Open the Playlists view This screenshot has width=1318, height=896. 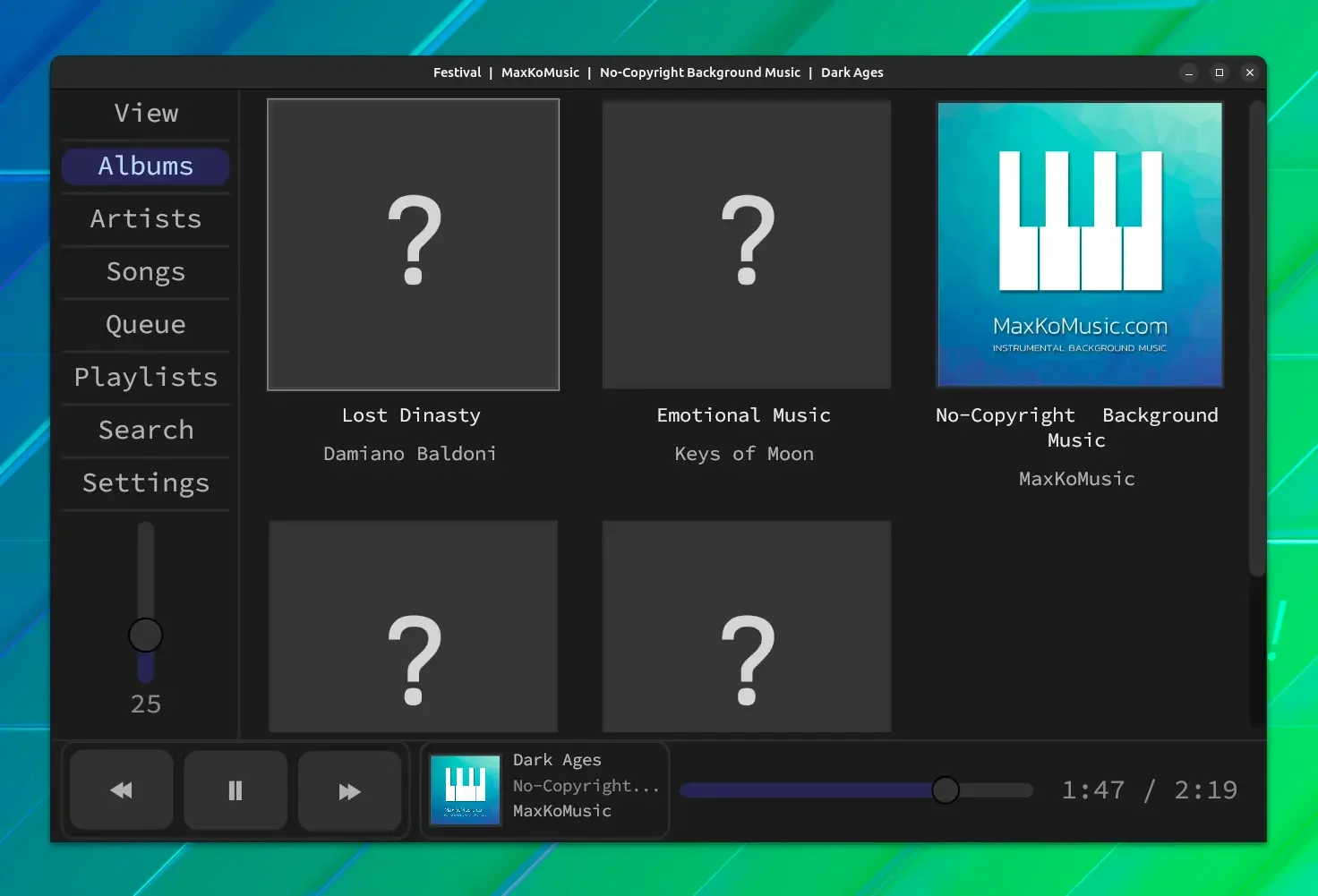(x=146, y=378)
